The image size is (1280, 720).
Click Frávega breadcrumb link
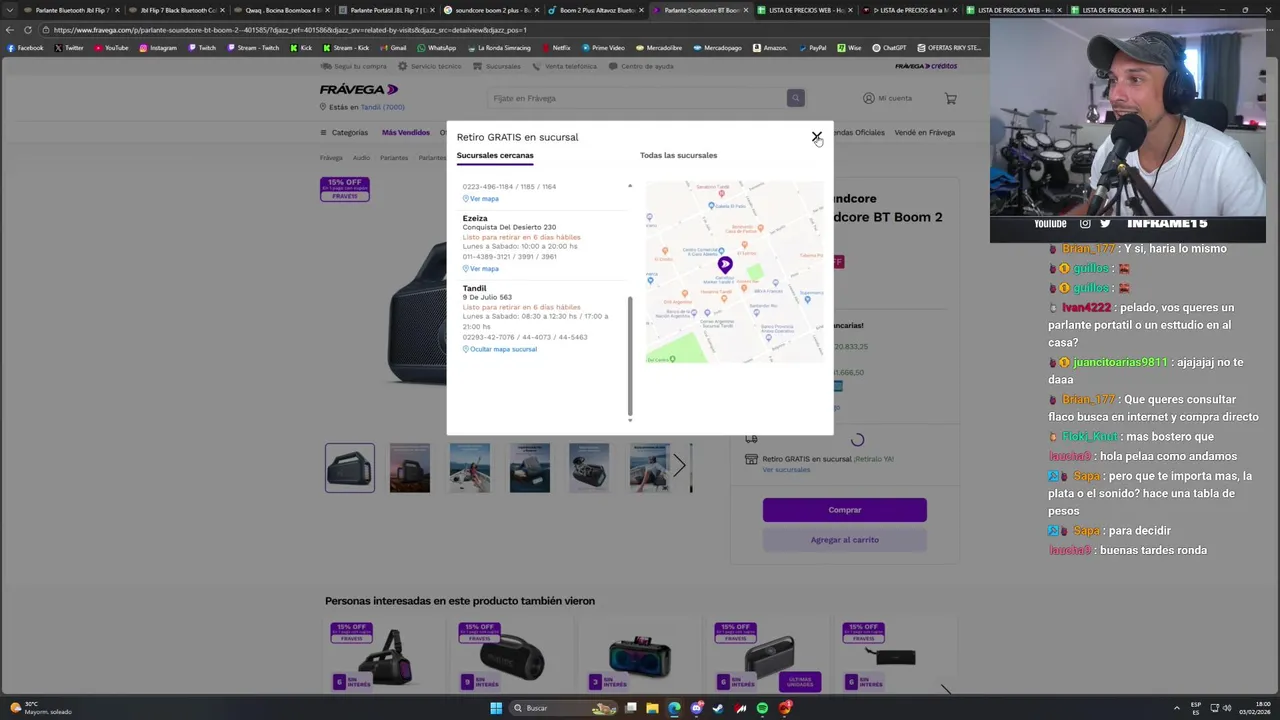point(331,158)
